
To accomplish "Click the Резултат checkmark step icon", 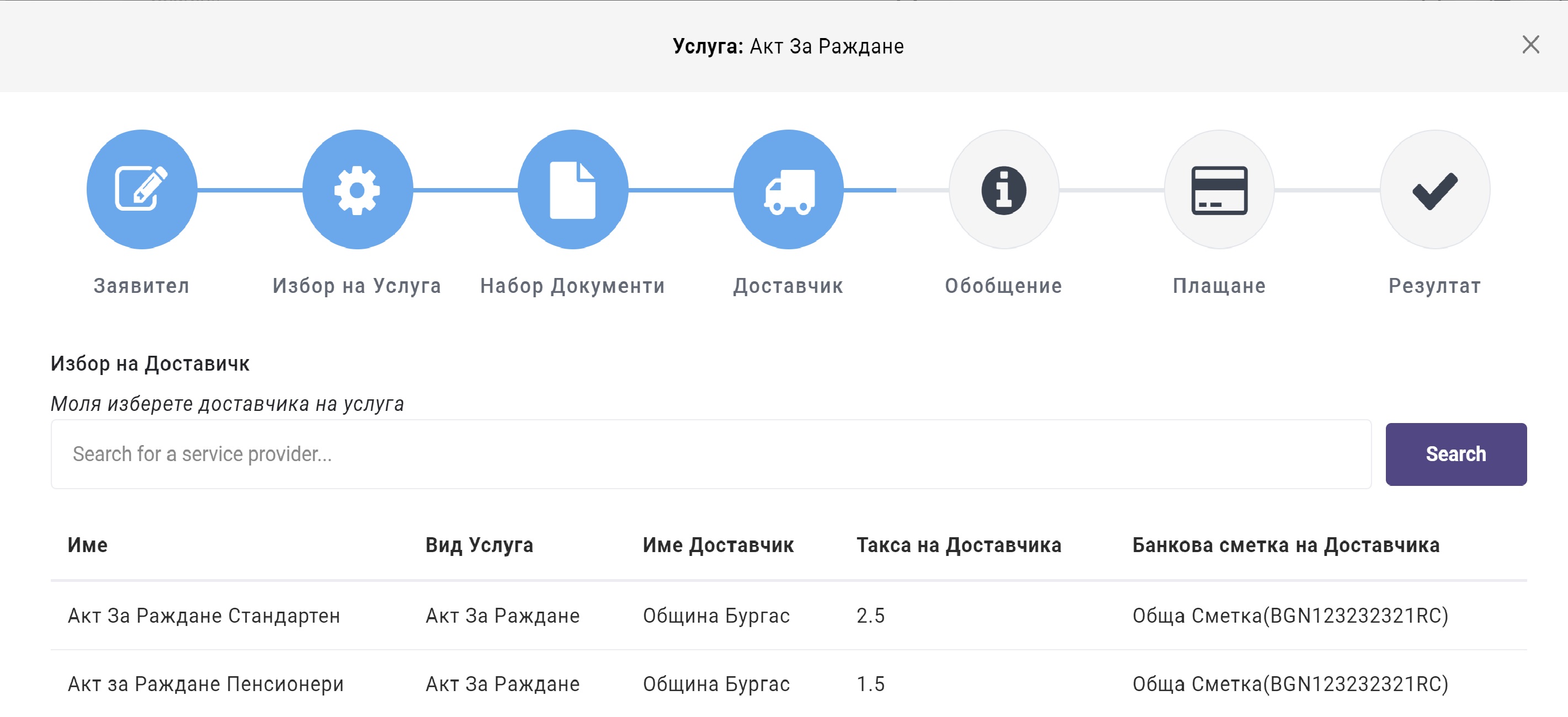I will [1434, 189].
